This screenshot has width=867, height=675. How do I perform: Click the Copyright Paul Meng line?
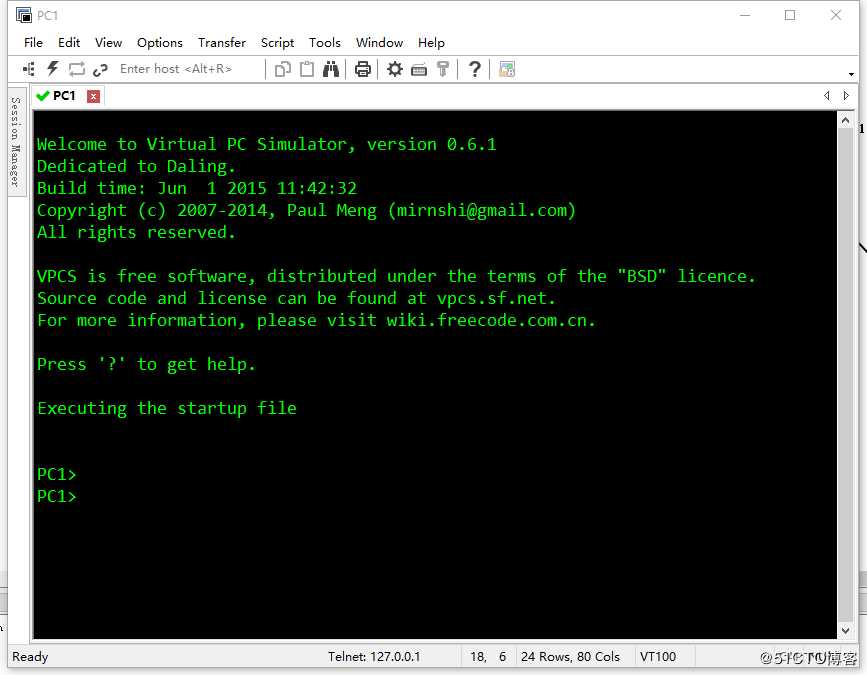click(306, 211)
